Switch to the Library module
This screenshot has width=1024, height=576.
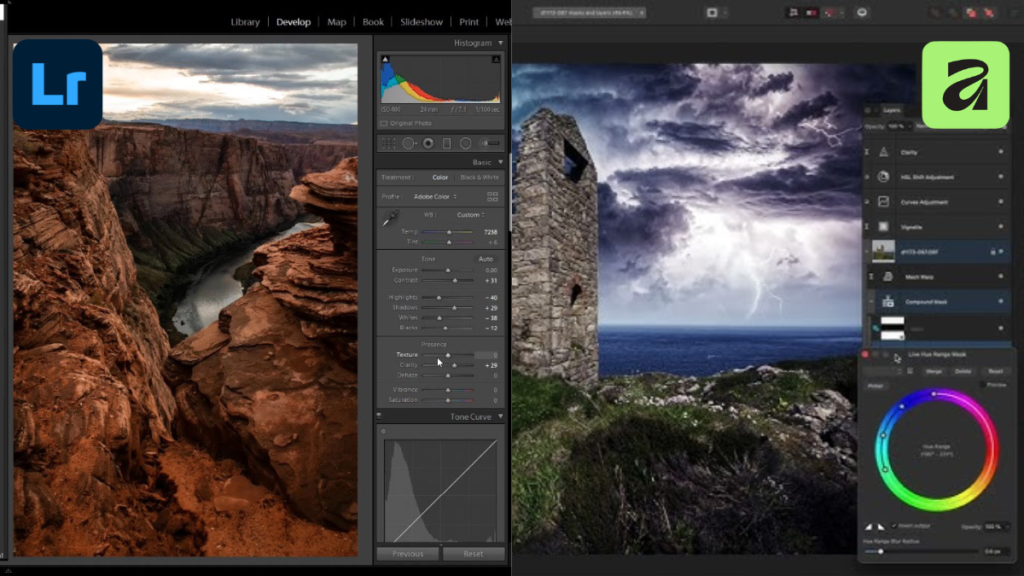245,21
